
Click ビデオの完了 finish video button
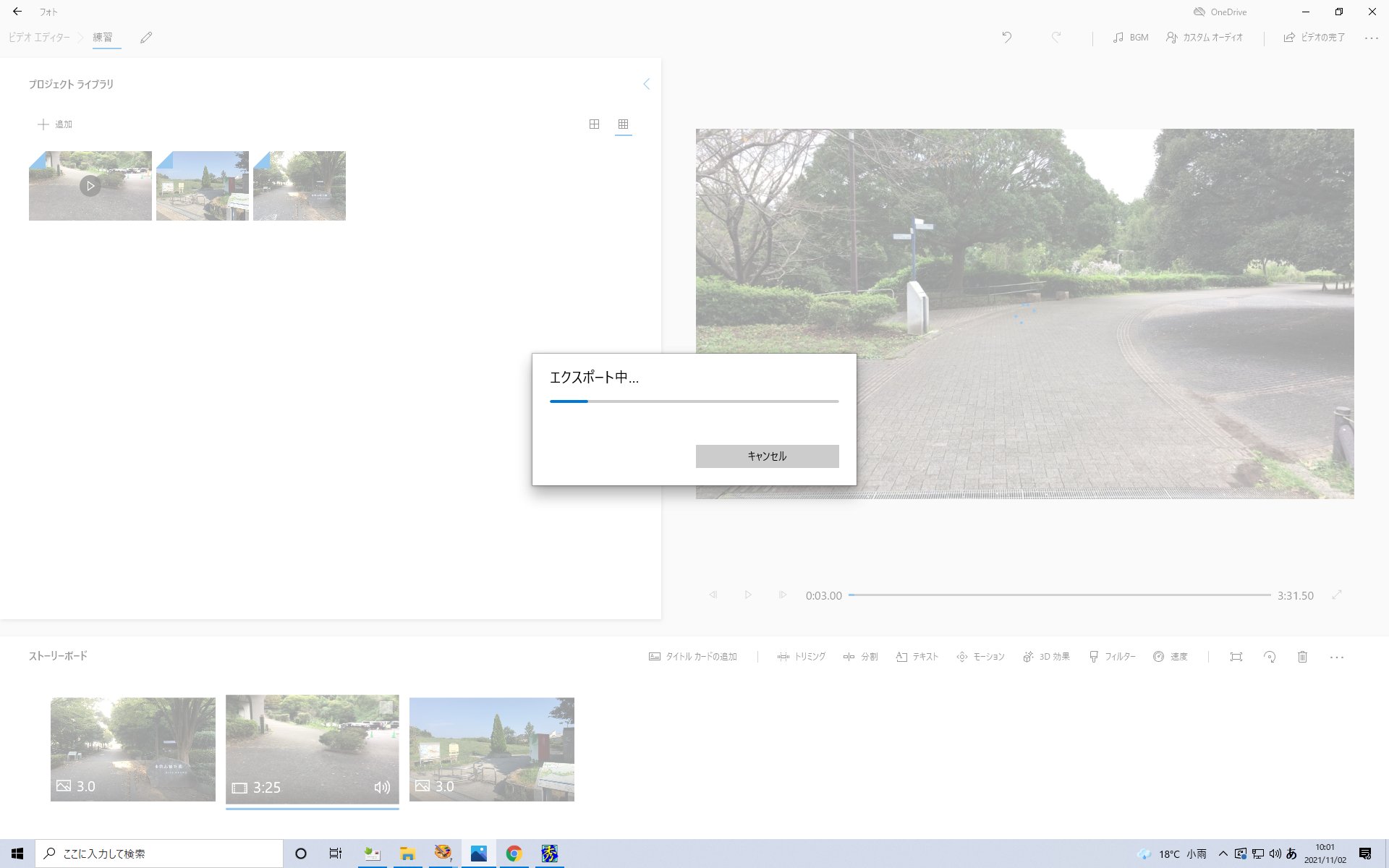[1314, 37]
